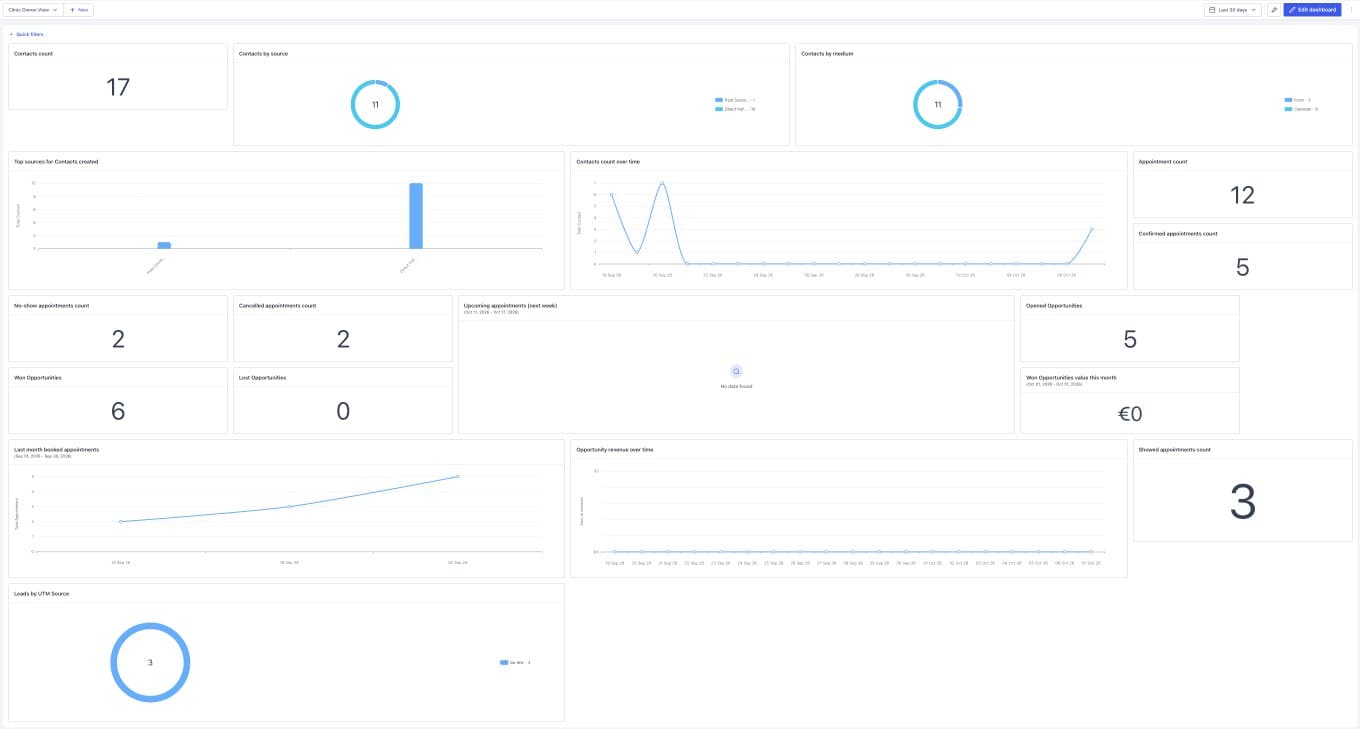Click the Direct traffic legend entry in Contacts by source

(x=735, y=108)
